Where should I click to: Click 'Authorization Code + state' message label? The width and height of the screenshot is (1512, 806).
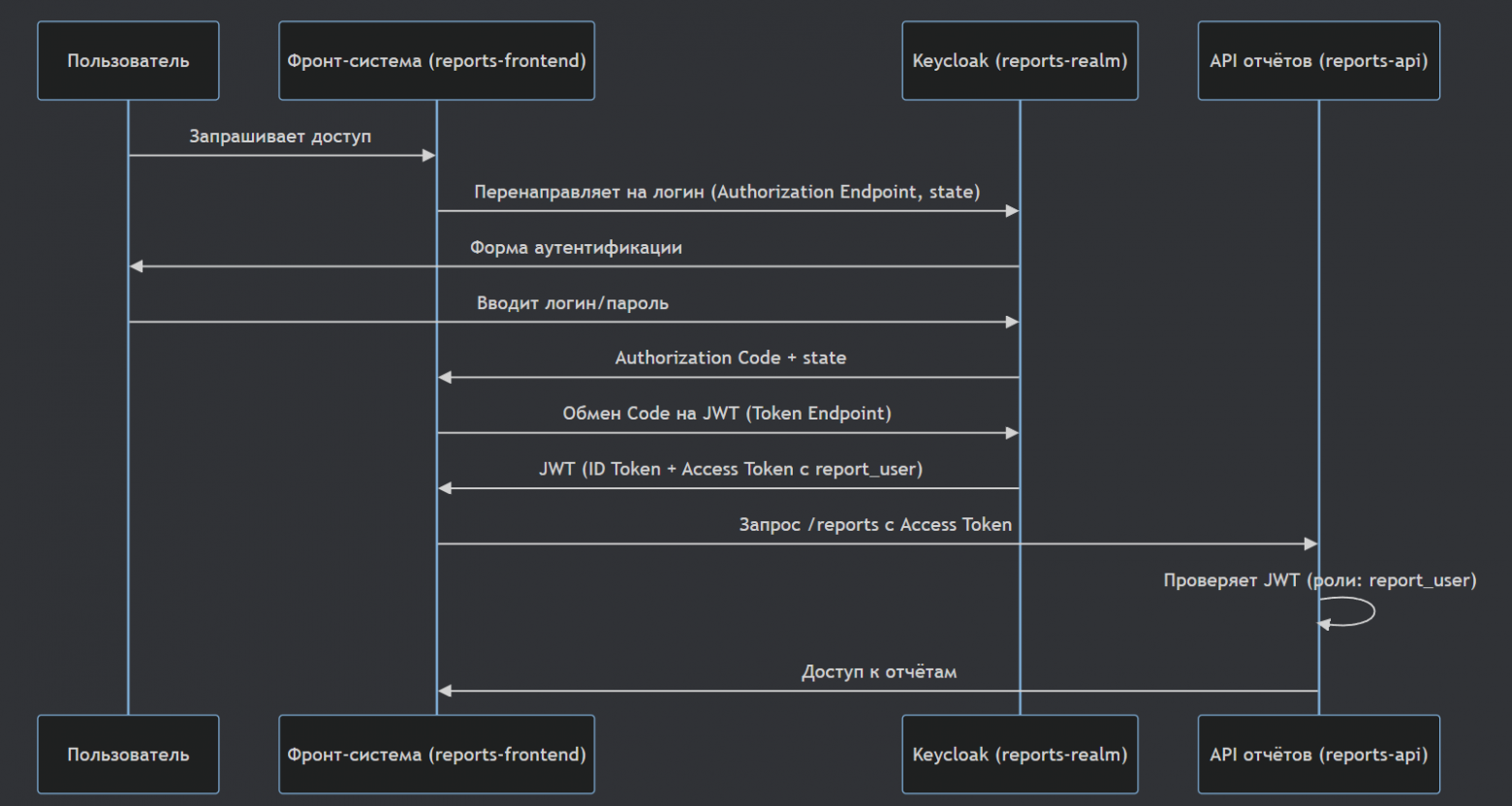point(731,358)
